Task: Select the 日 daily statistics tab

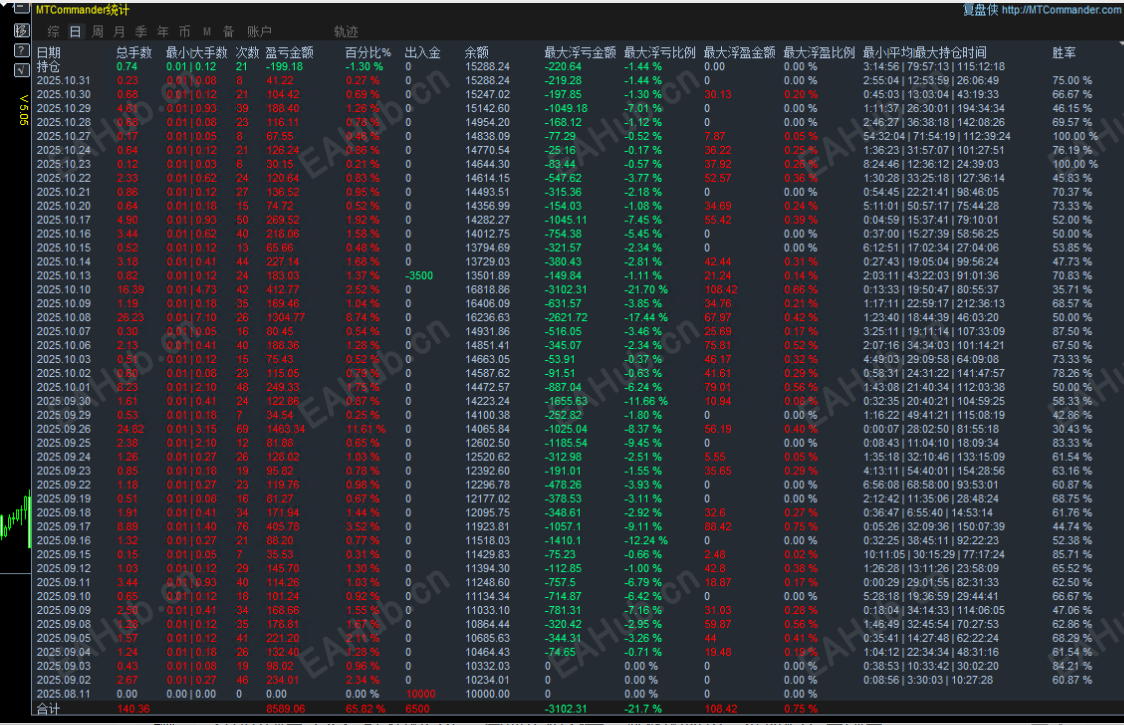Action: coord(75,32)
